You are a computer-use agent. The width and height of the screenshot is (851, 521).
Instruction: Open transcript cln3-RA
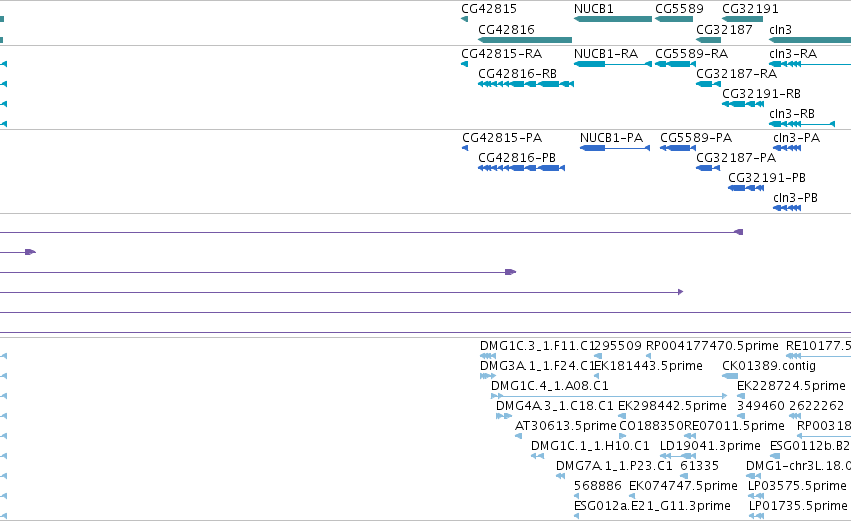793,54
